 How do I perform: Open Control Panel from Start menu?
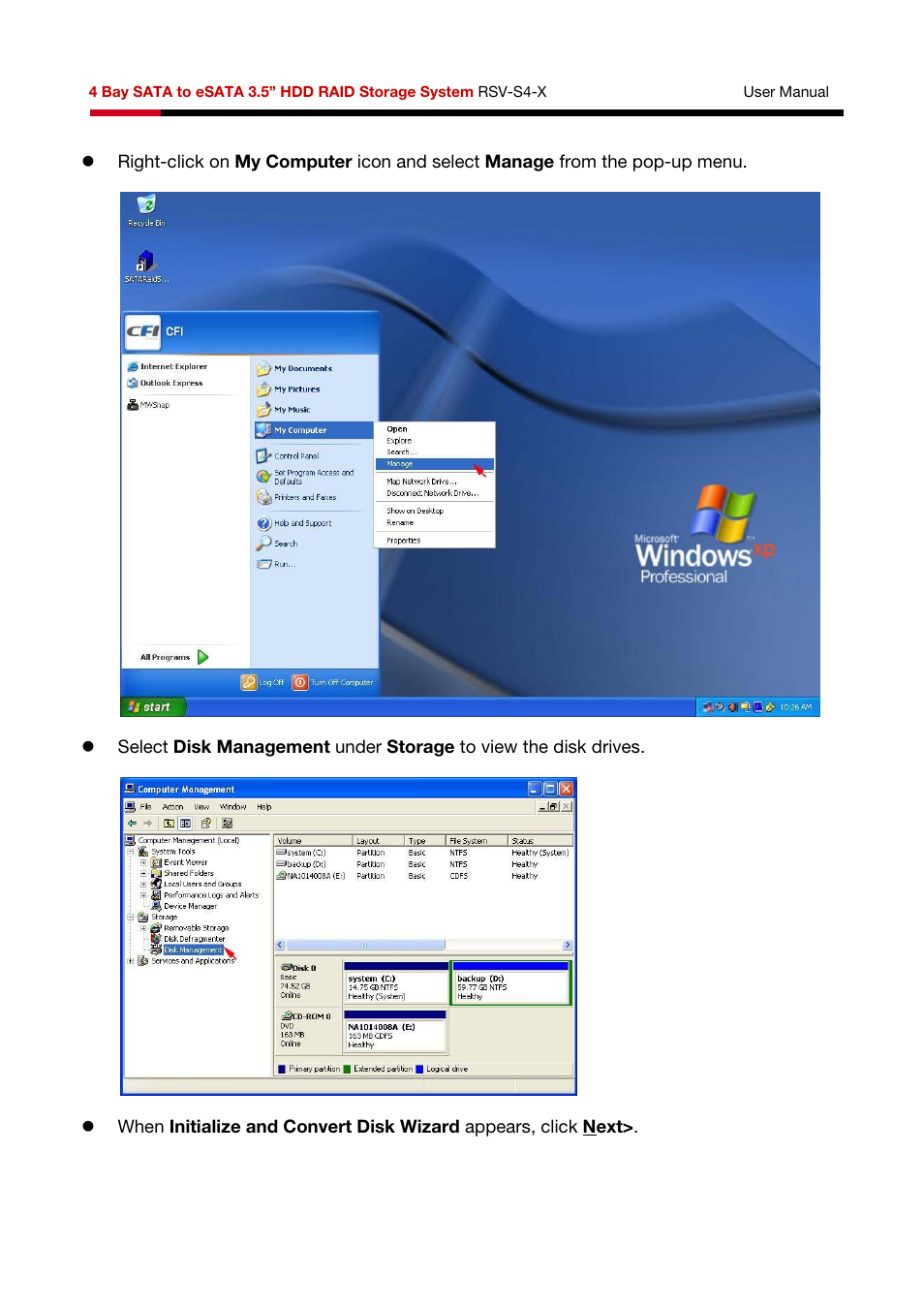click(x=288, y=455)
